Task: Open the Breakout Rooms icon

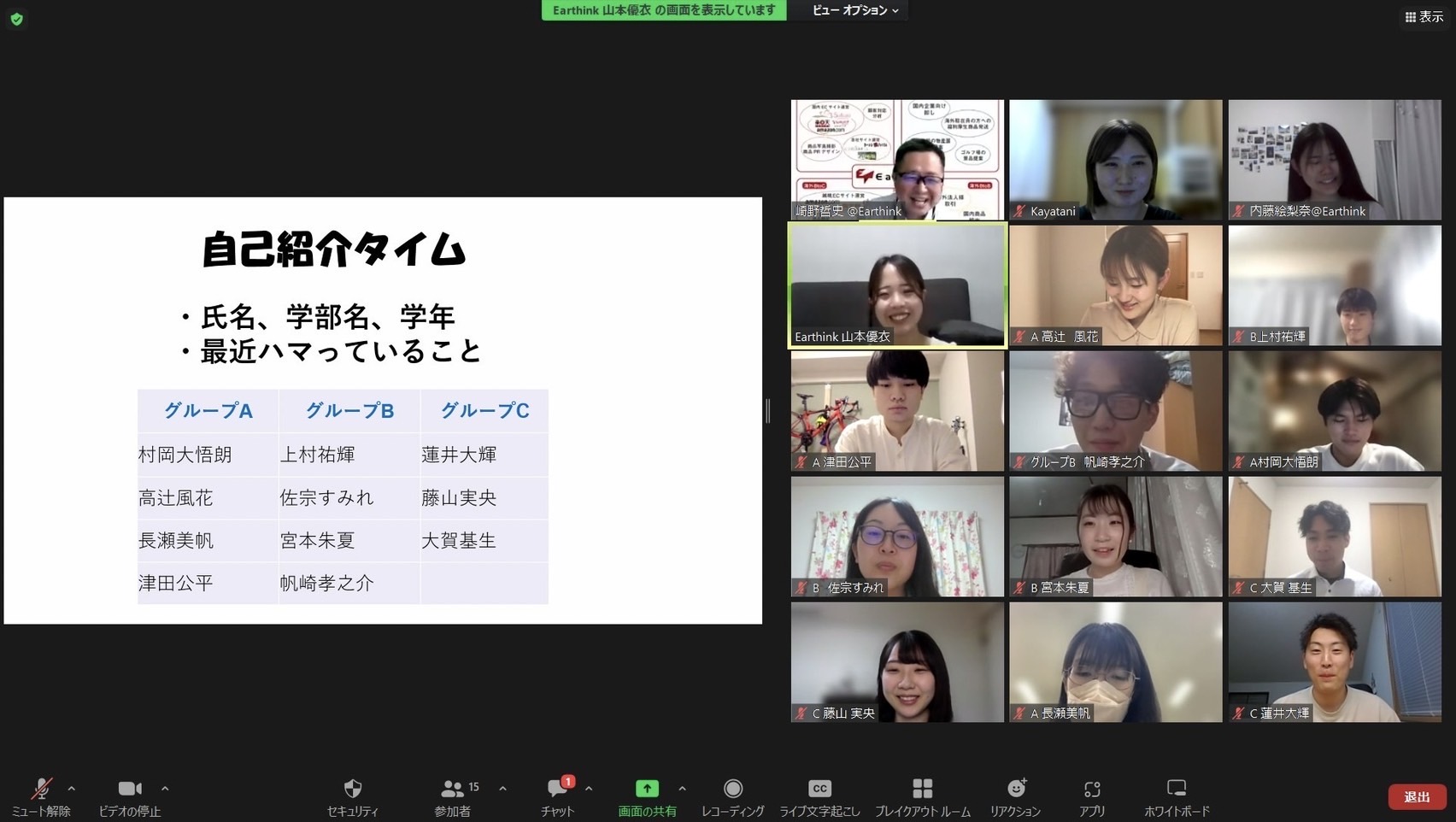Action: click(923, 788)
